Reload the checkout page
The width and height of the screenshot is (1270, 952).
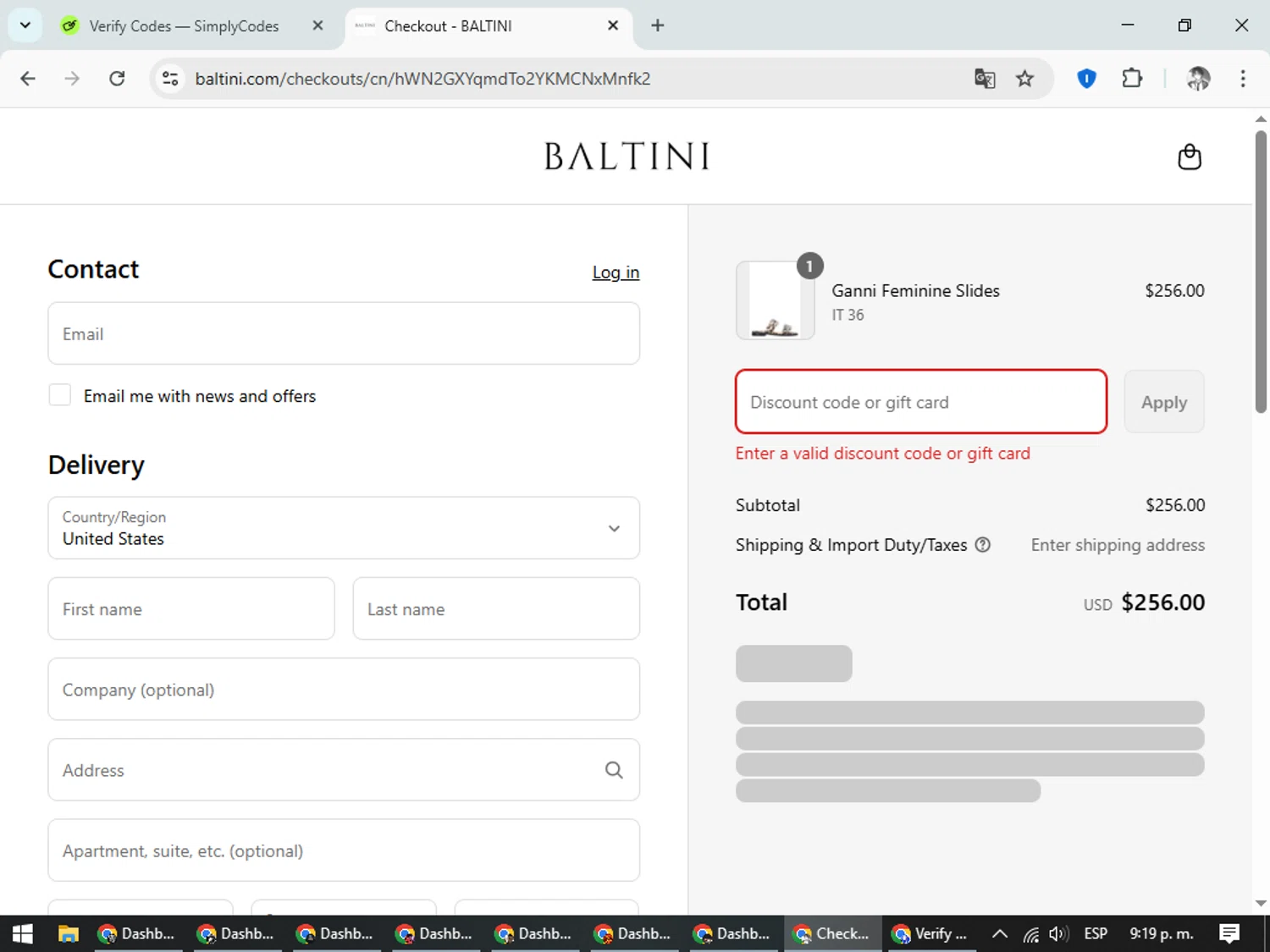[117, 79]
